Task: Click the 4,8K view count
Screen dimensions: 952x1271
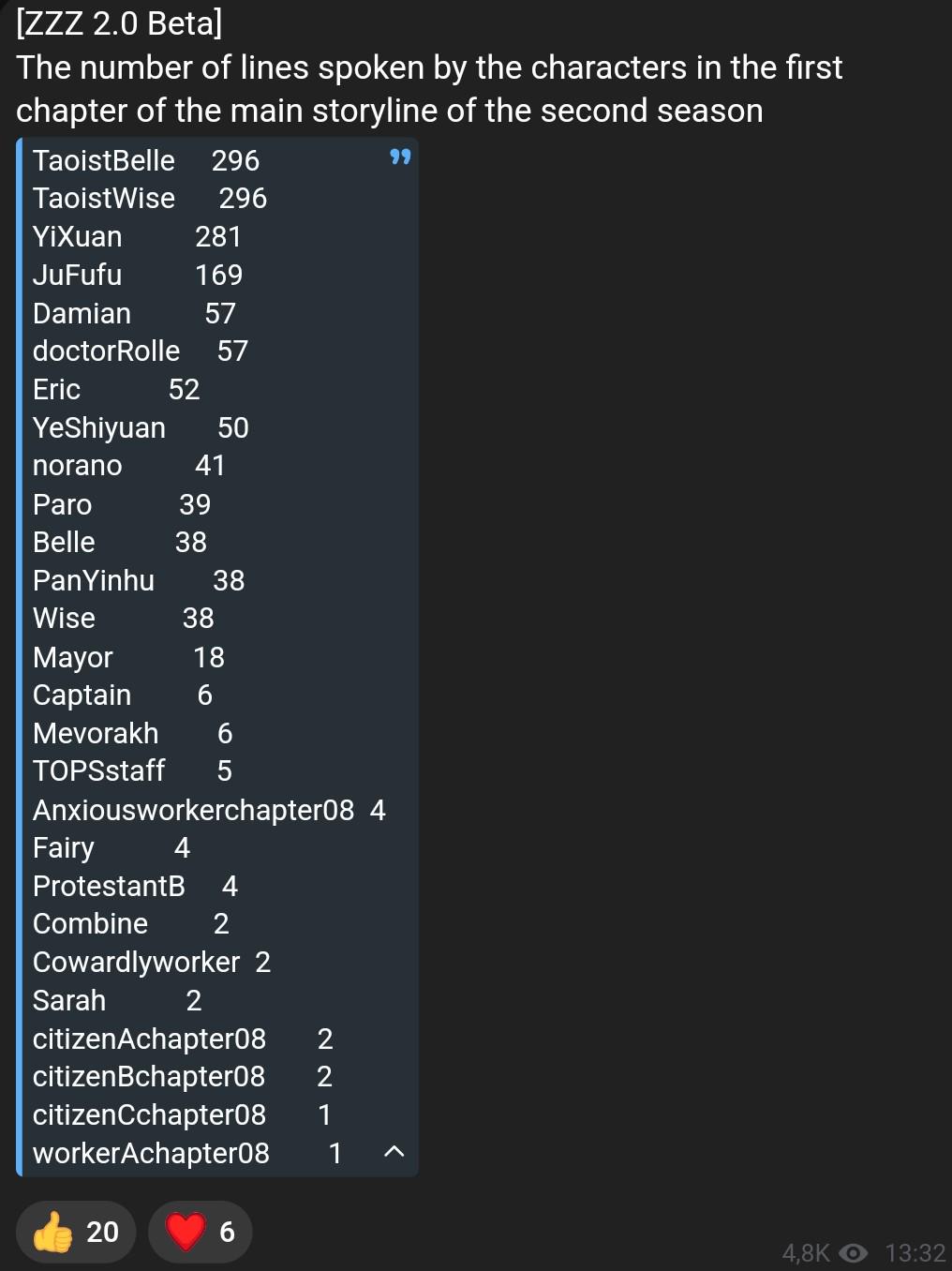Action: pos(806,1253)
